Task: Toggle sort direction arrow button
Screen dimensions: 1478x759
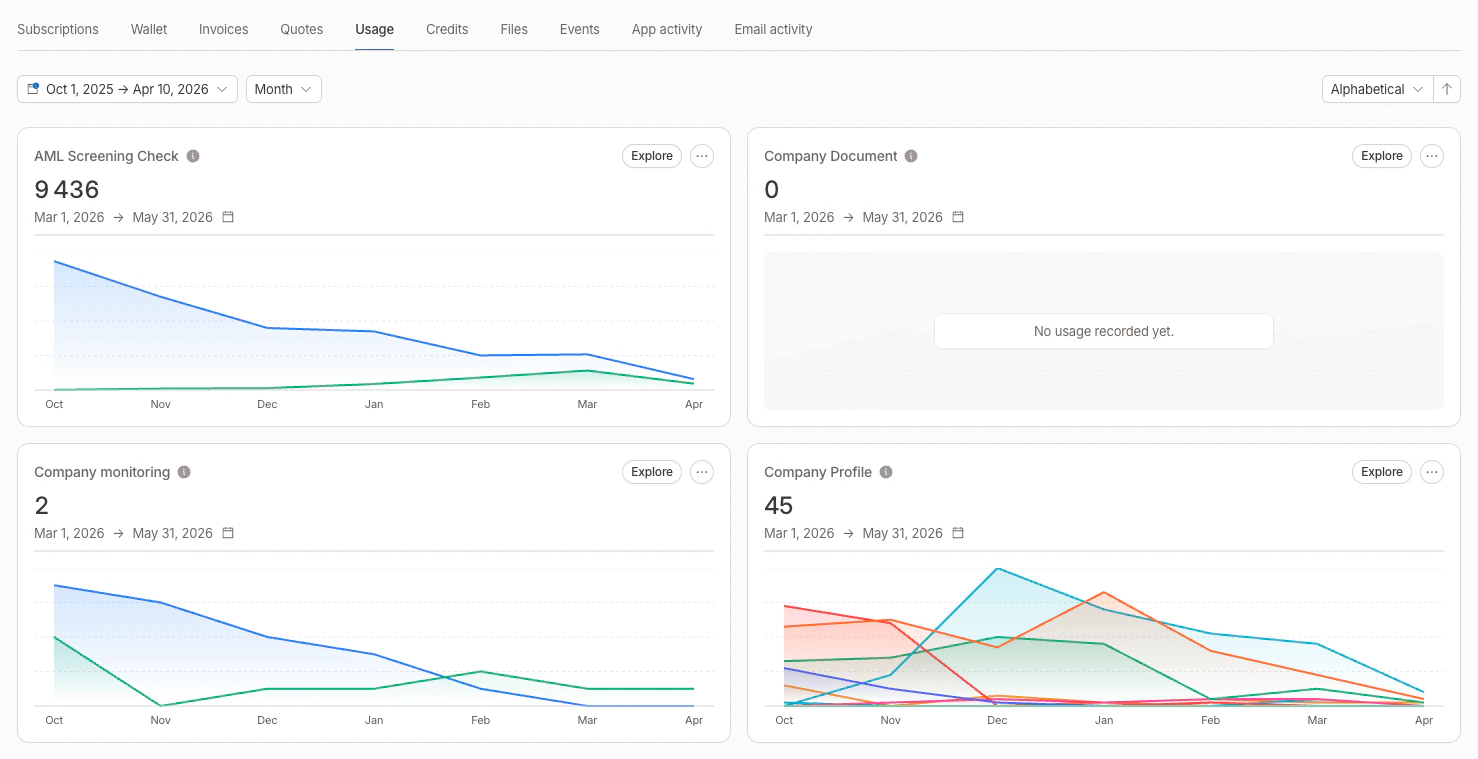Action: (x=1446, y=89)
